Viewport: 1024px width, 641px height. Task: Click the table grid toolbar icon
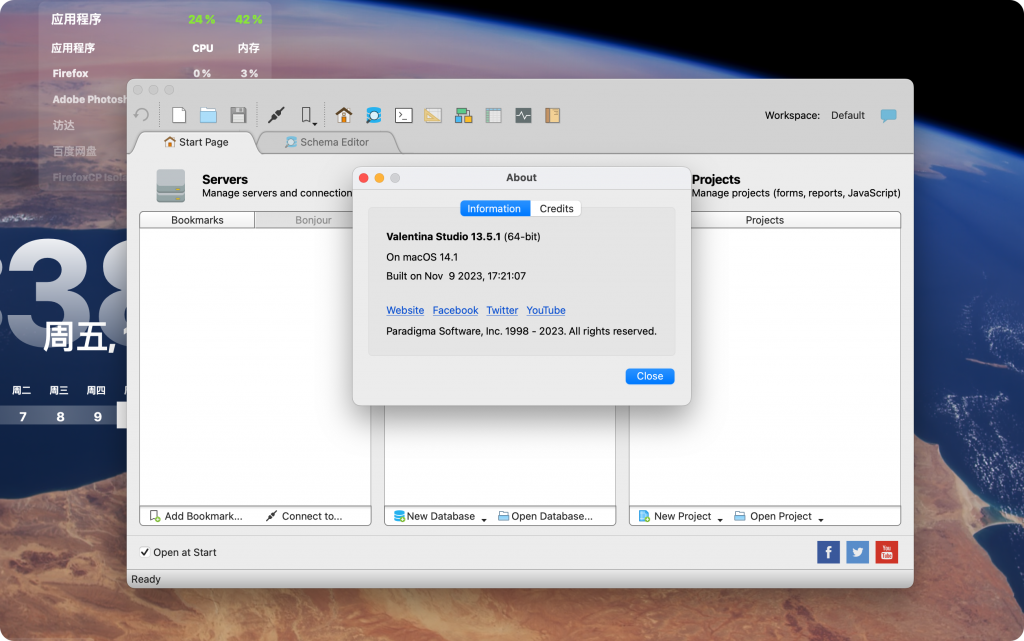point(493,114)
